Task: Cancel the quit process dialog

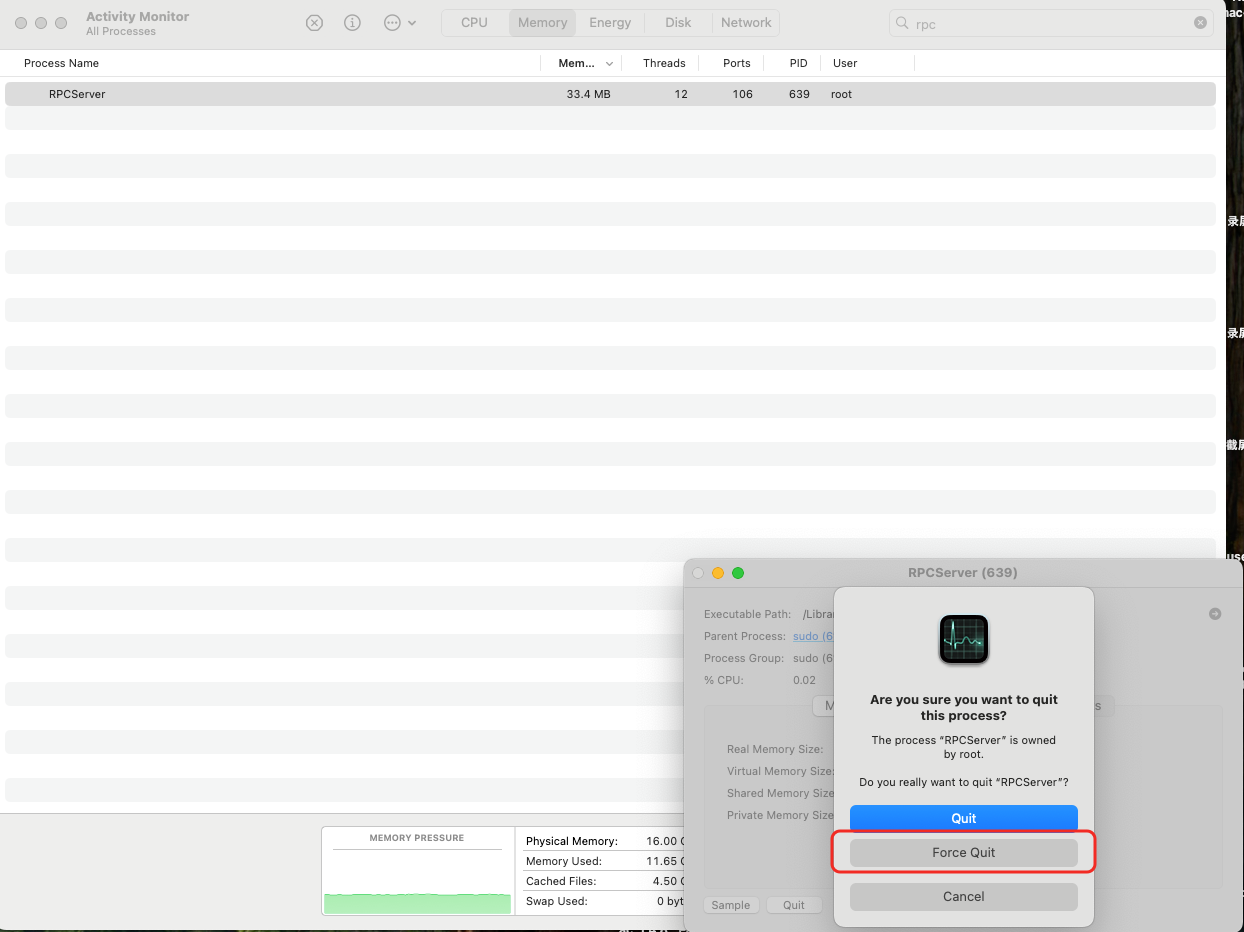Action: click(x=963, y=897)
